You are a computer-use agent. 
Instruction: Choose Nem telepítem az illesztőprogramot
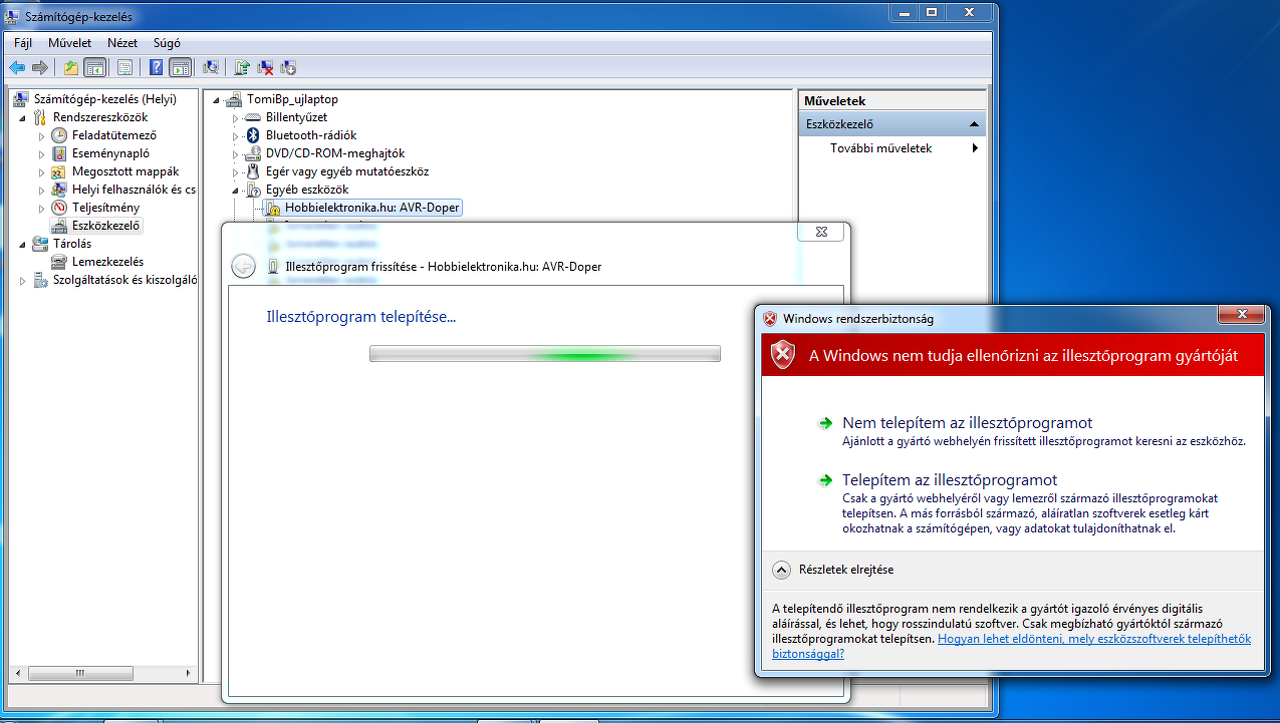click(x=967, y=423)
